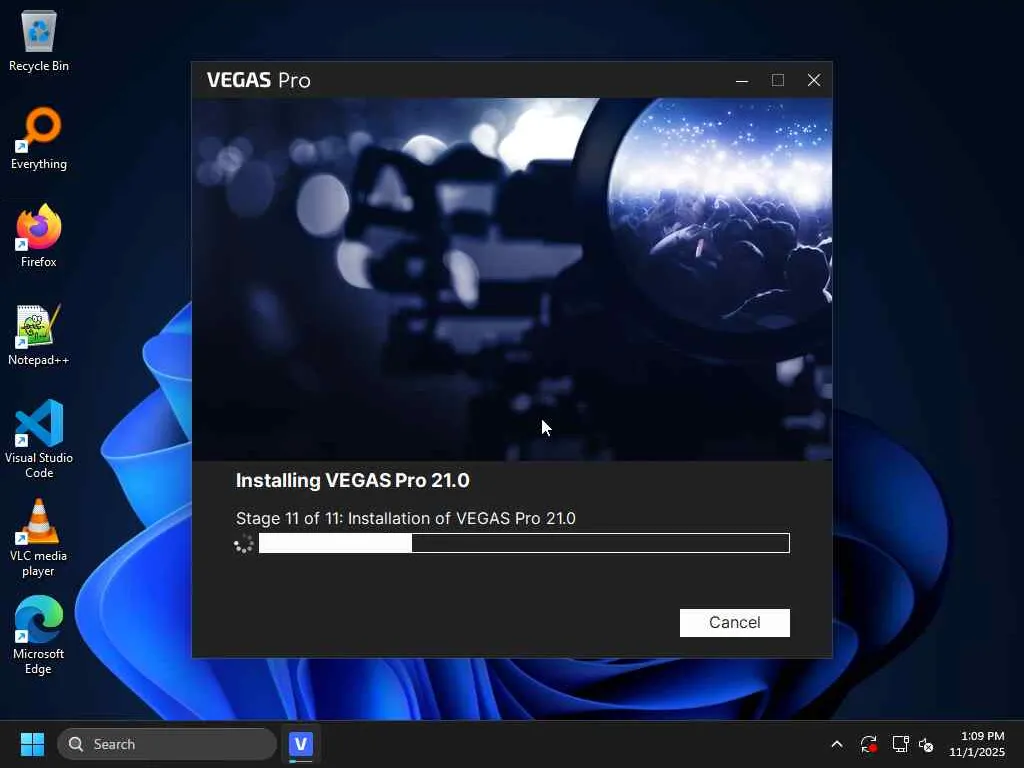This screenshot has height=768, width=1024.
Task: Click the VEGAS Pro camera banner image
Action: tap(512, 280)
